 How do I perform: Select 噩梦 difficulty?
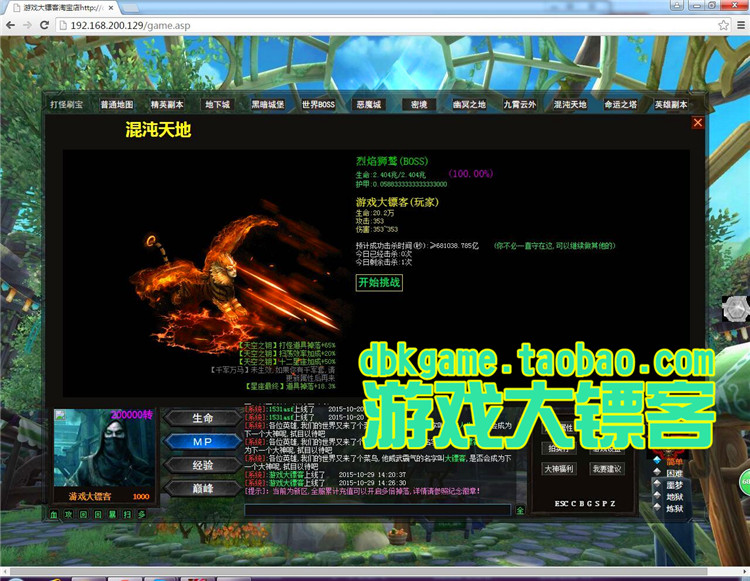click(x=674, y=485)
